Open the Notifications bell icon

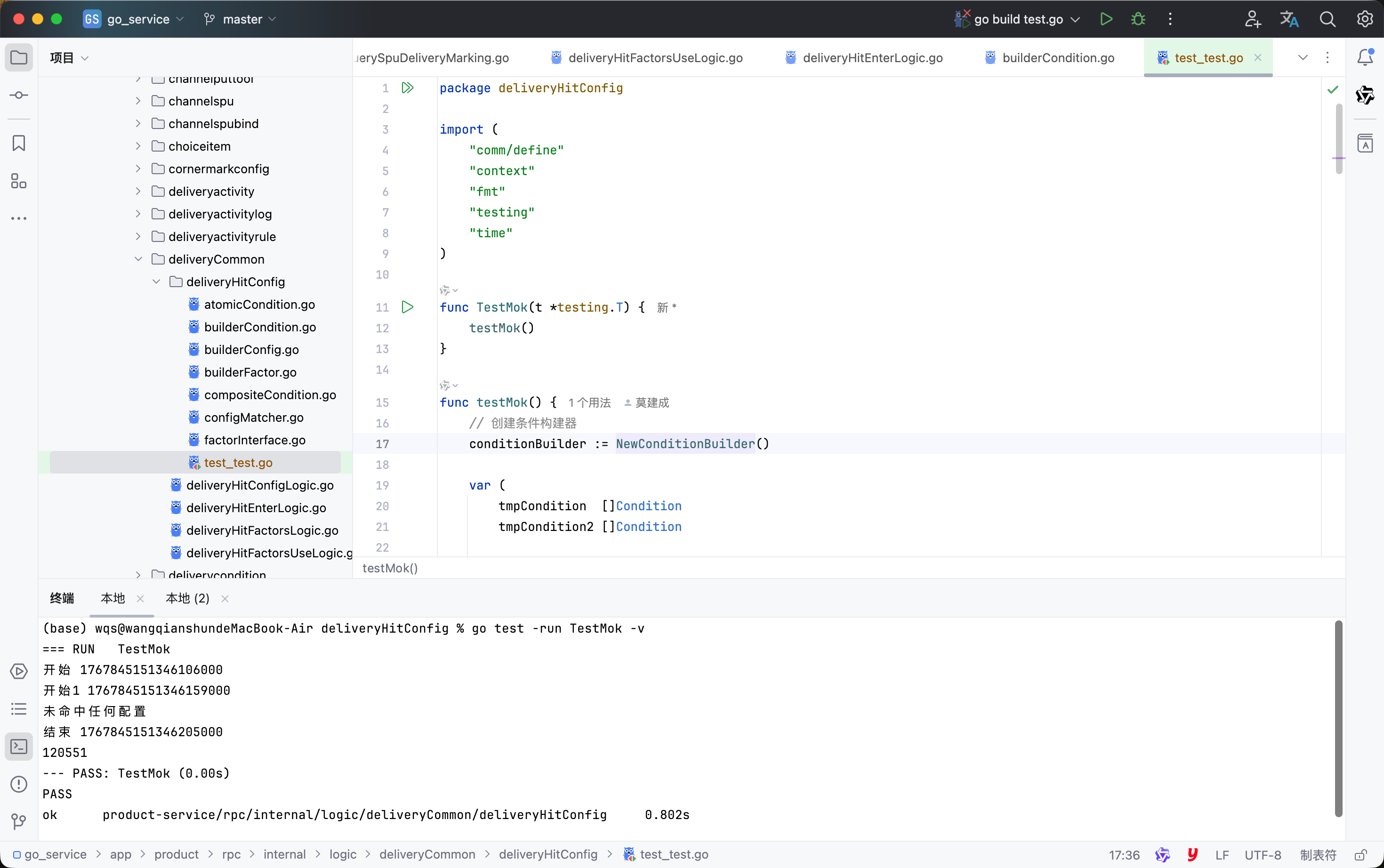pyautogui.click(x=1365, y=57)
